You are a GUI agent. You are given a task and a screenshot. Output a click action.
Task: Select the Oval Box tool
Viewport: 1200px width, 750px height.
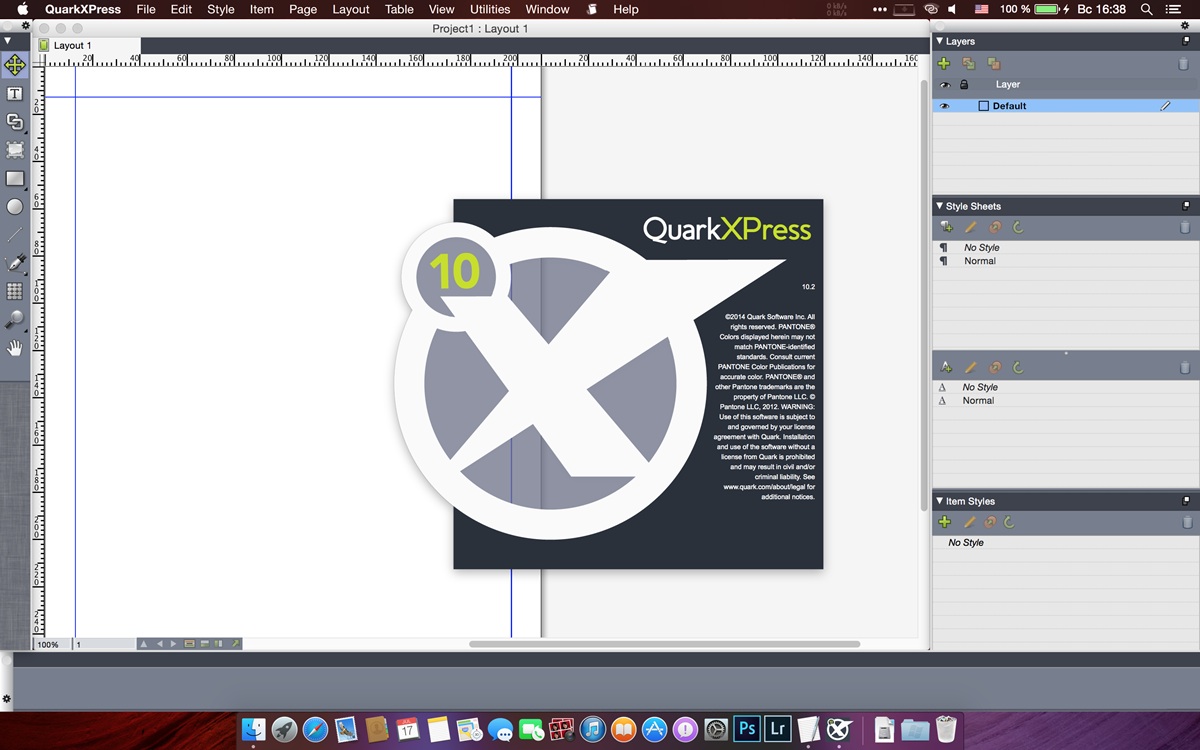(x=15, y=207)
